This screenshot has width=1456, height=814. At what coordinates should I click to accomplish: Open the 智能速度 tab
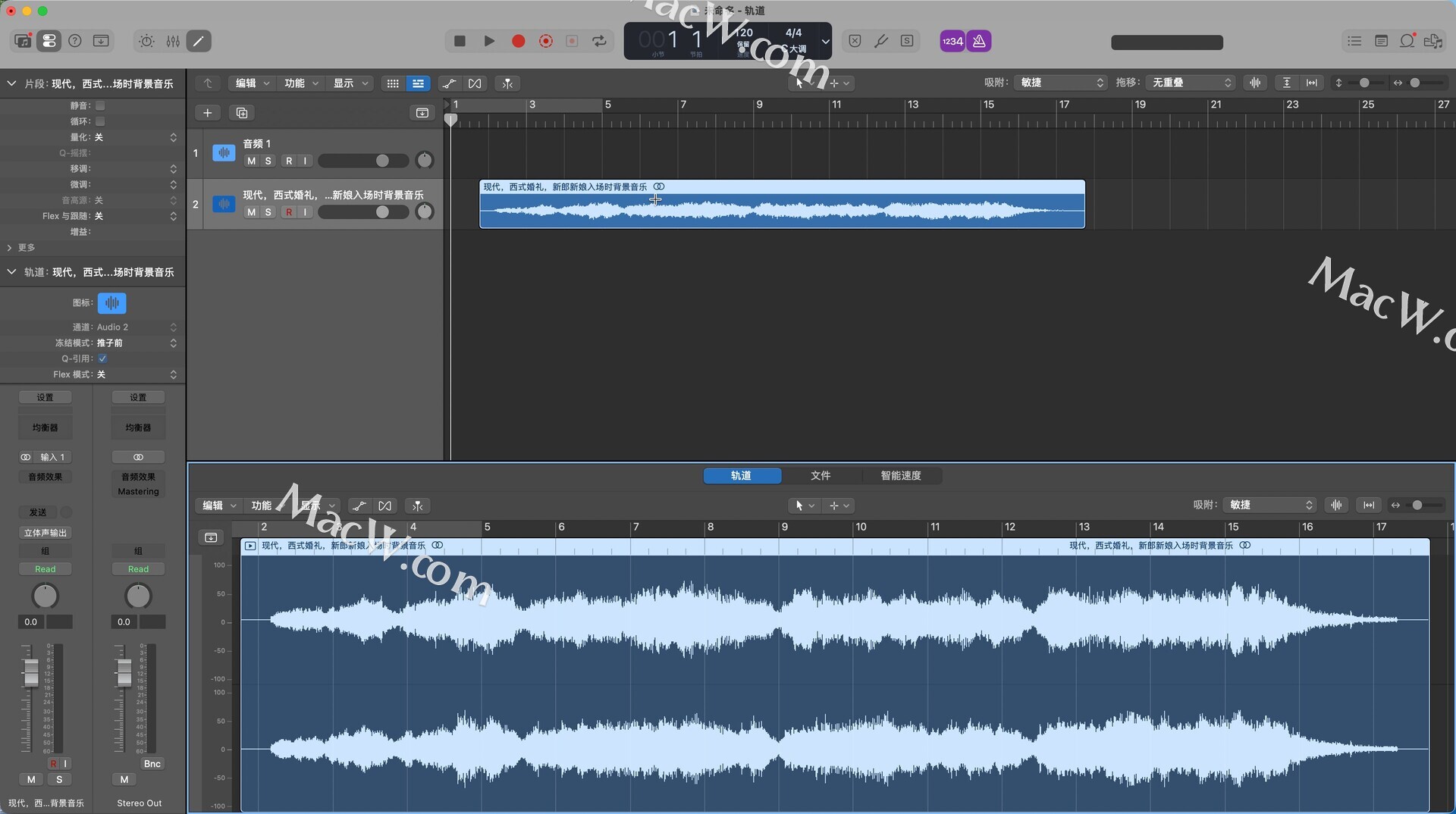[x=900, y=476]
